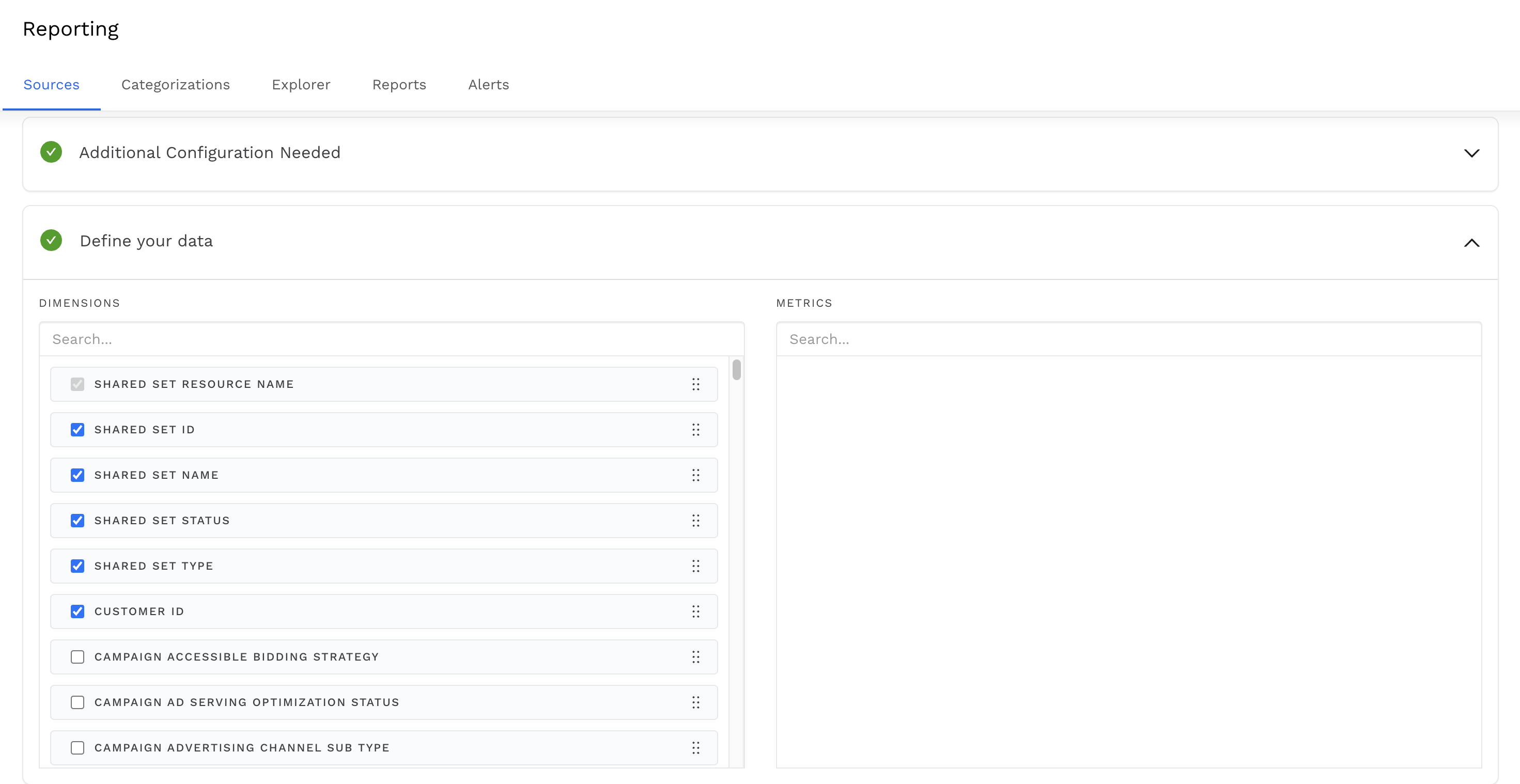Enable the Campaign Accessible Bidding Strategy dimension
The image size is (1520, 784).
click(77, 656)
